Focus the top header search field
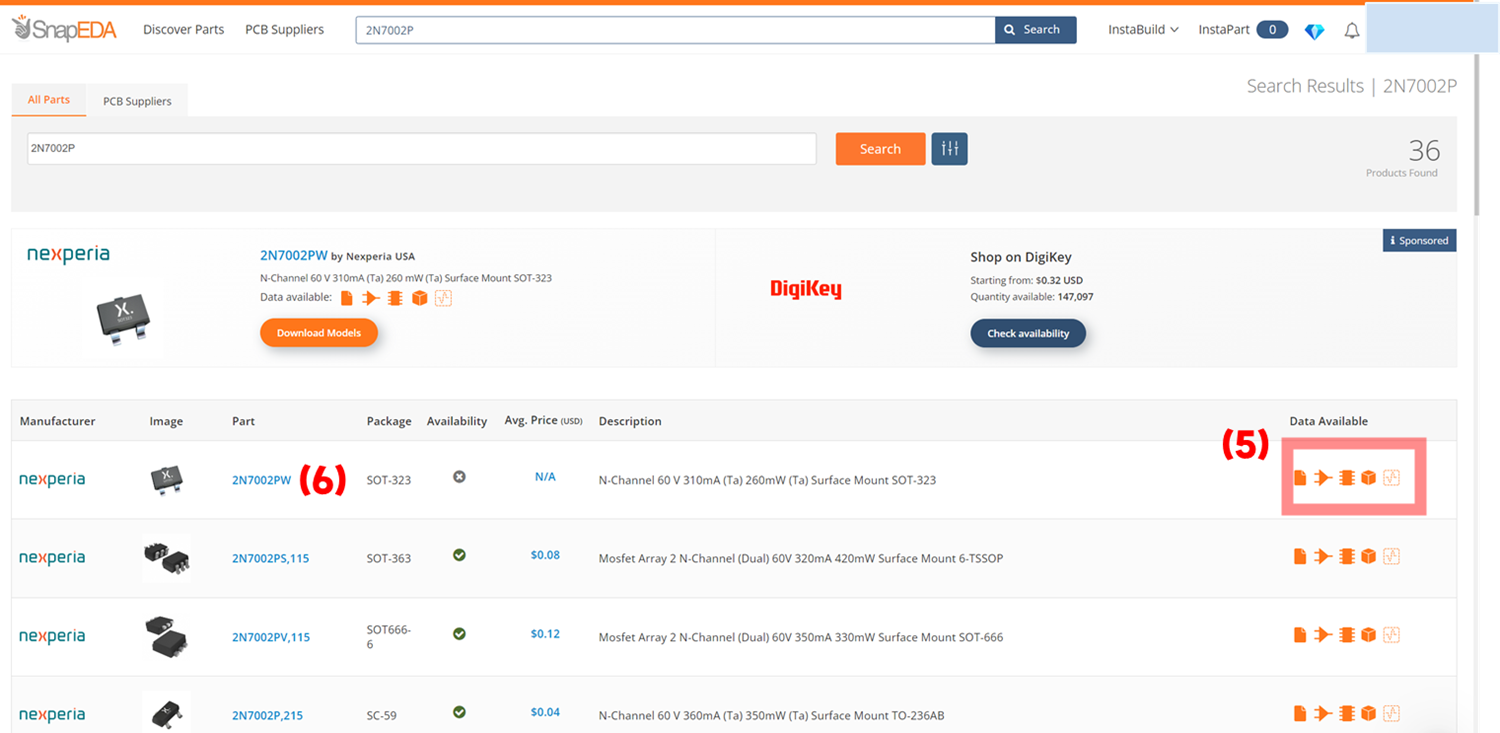This screenshot has width=1500, height=733. 675,30
